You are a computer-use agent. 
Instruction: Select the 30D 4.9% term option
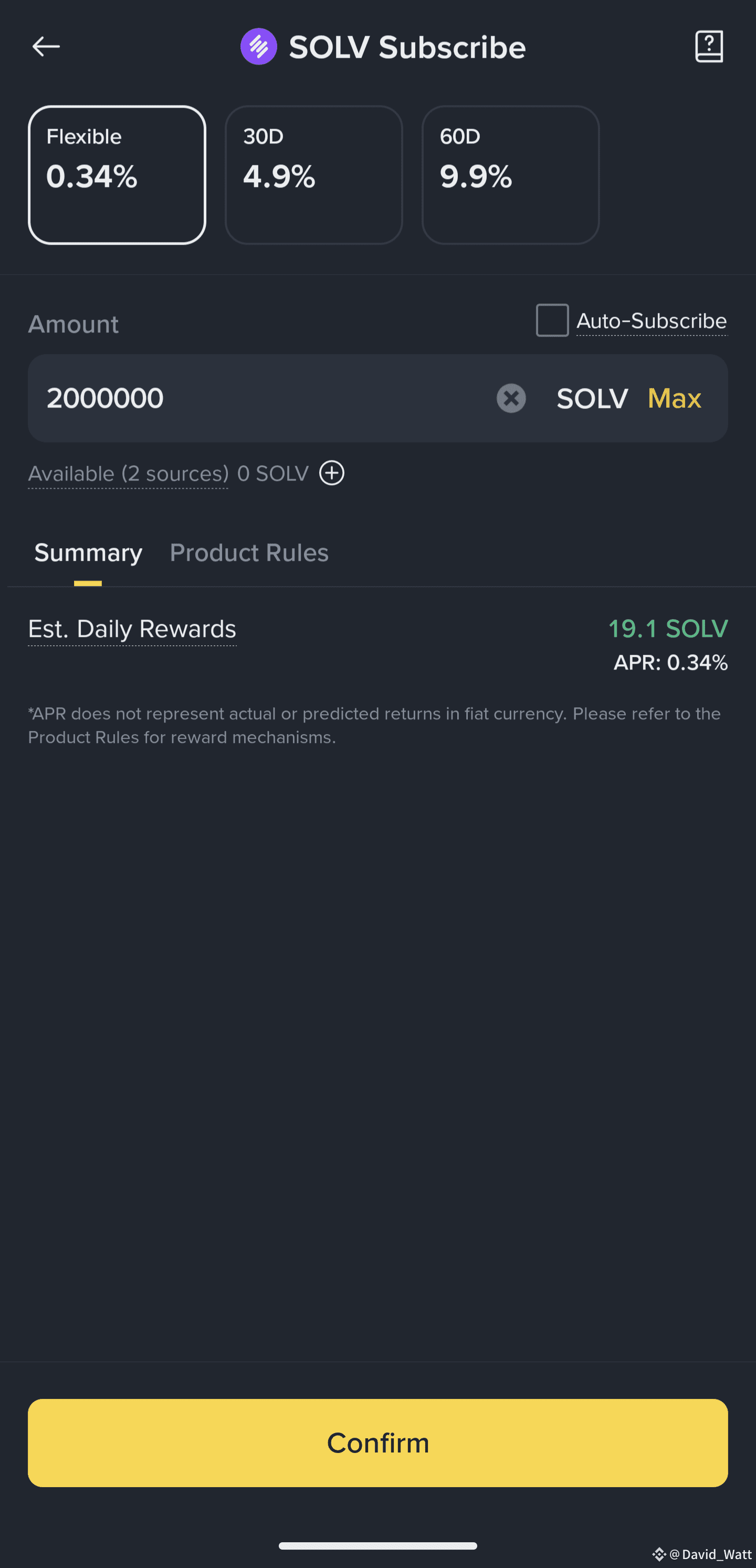pos(313,175)
